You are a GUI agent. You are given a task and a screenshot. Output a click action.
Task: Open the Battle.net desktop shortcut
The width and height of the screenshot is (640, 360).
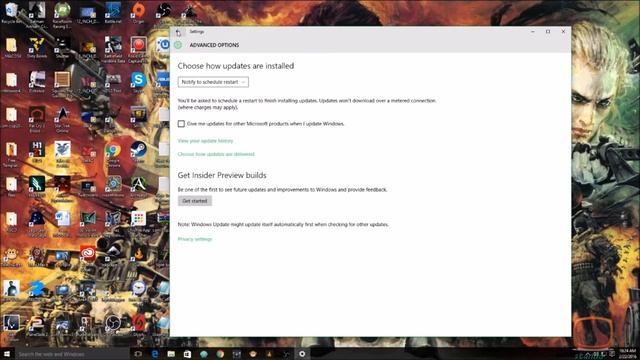(113, 12)
